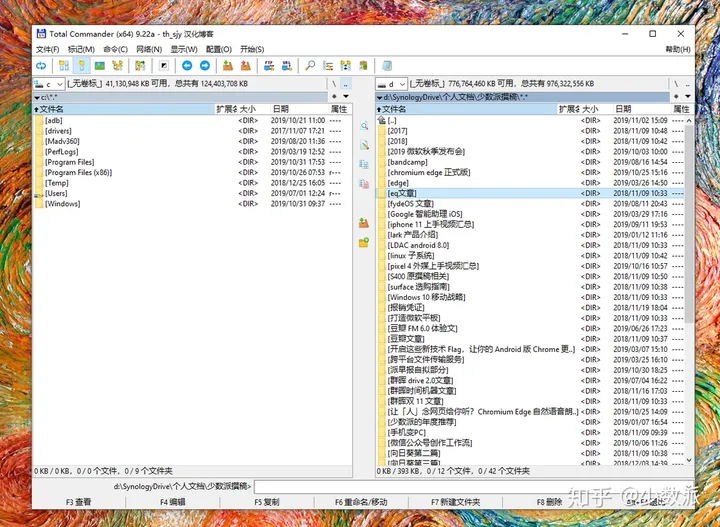Click the move files icon between panels

364,184
